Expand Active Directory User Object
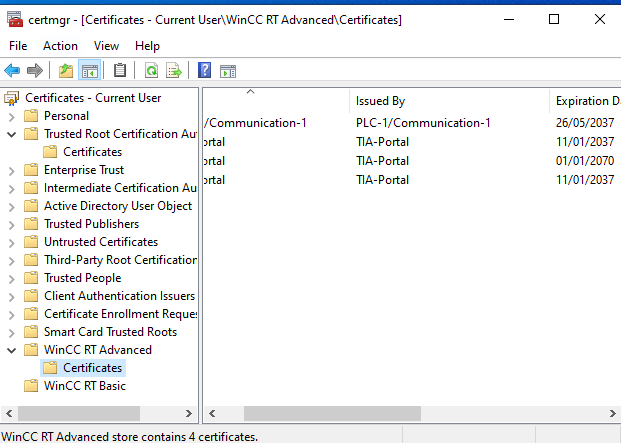 click(x=11, y=207)
